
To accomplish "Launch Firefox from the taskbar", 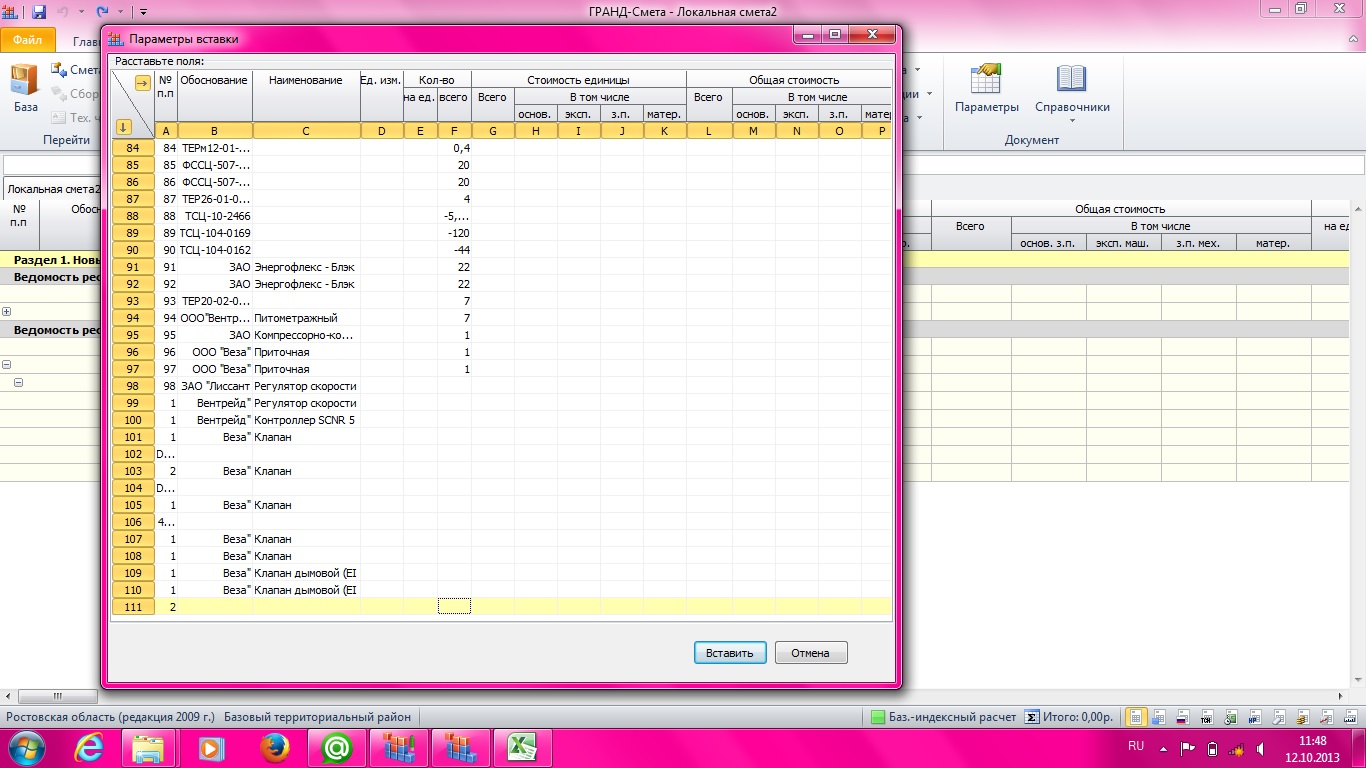I will pos(273,748).
